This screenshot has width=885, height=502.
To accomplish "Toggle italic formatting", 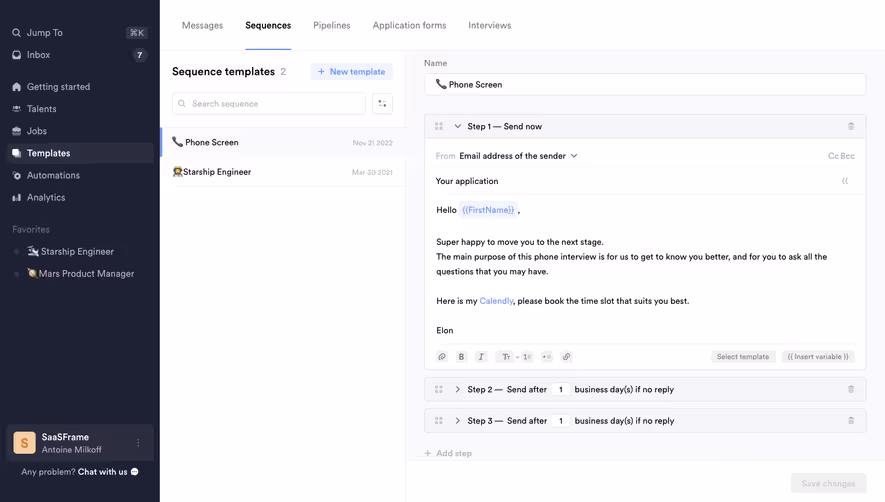I will (481, 356).
